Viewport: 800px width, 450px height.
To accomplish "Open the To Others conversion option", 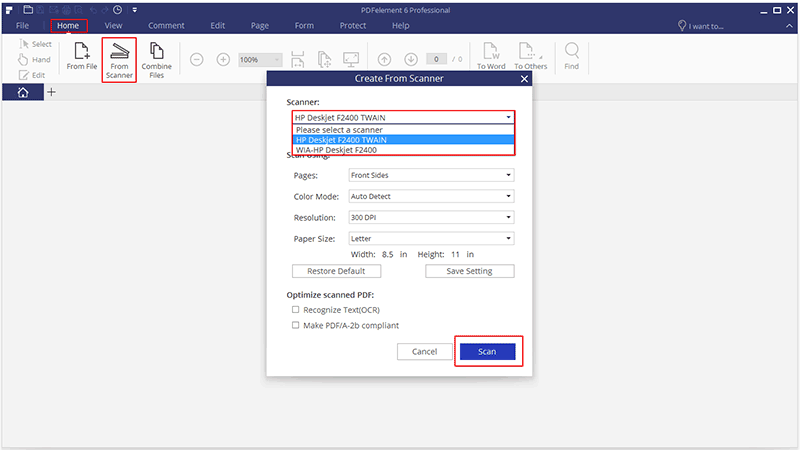I will tap(530, 56).
